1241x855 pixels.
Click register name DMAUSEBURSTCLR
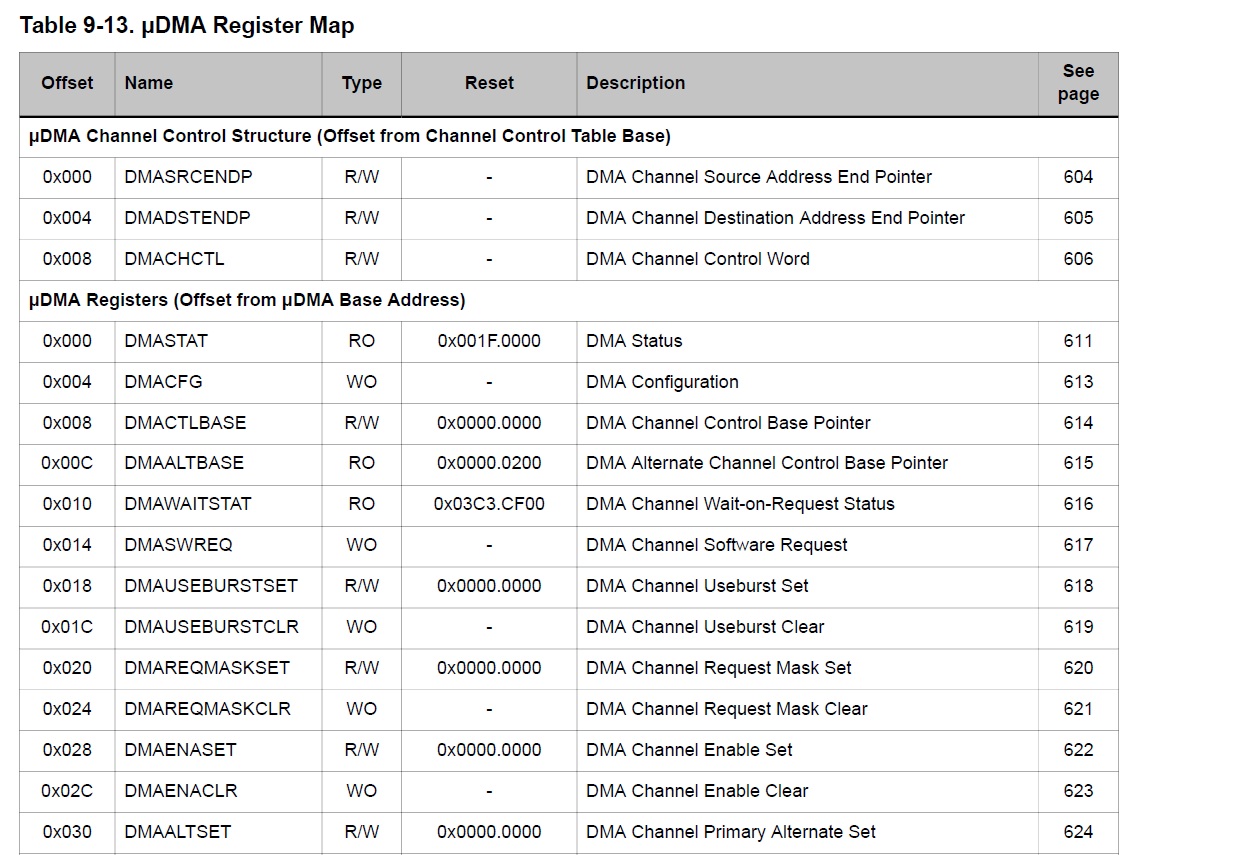pyautogui.click(x=212, y=627)
